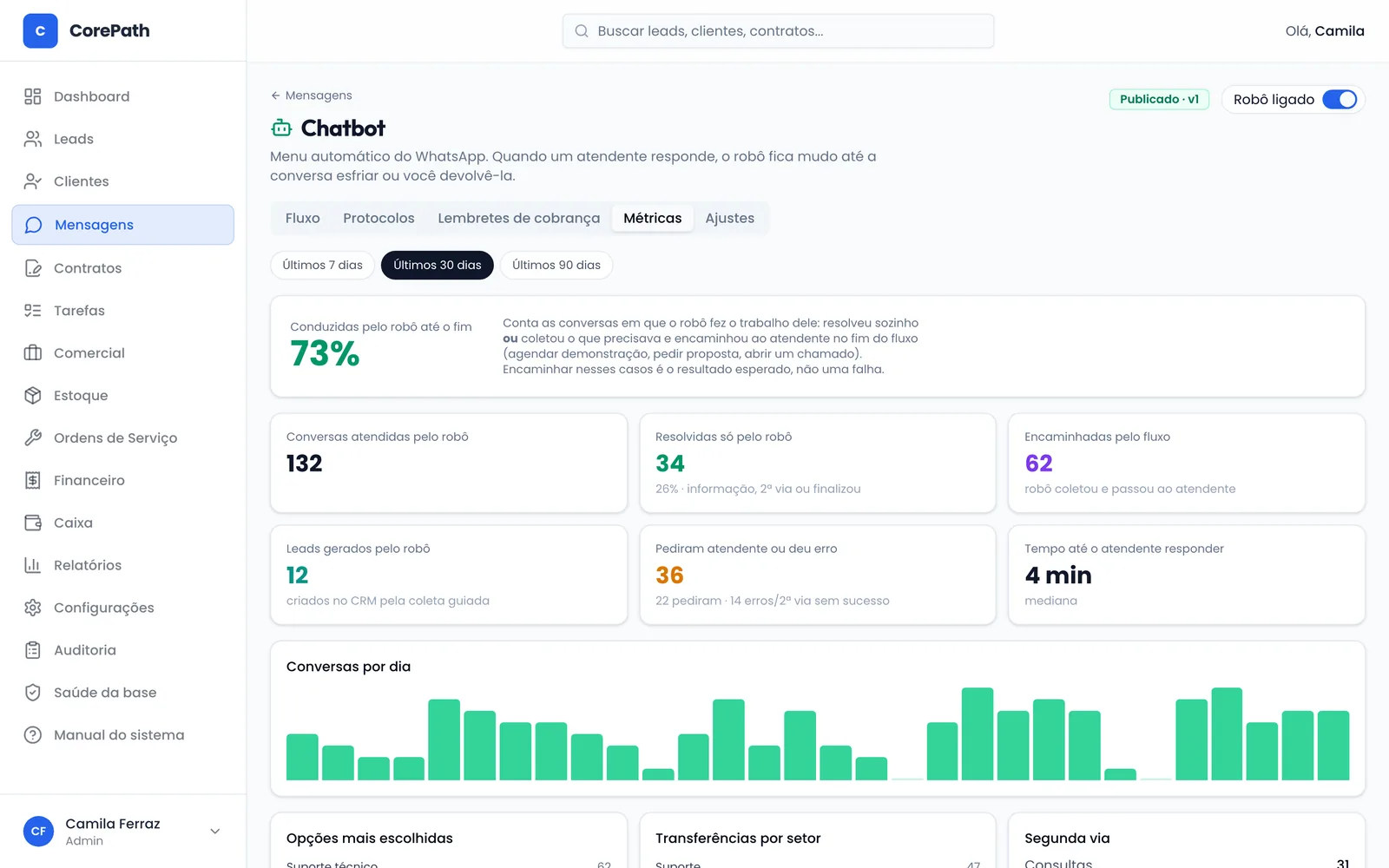The image size is (1389, 868).
Task: Turn off the Robô ligado switch
Action: 1340,100
